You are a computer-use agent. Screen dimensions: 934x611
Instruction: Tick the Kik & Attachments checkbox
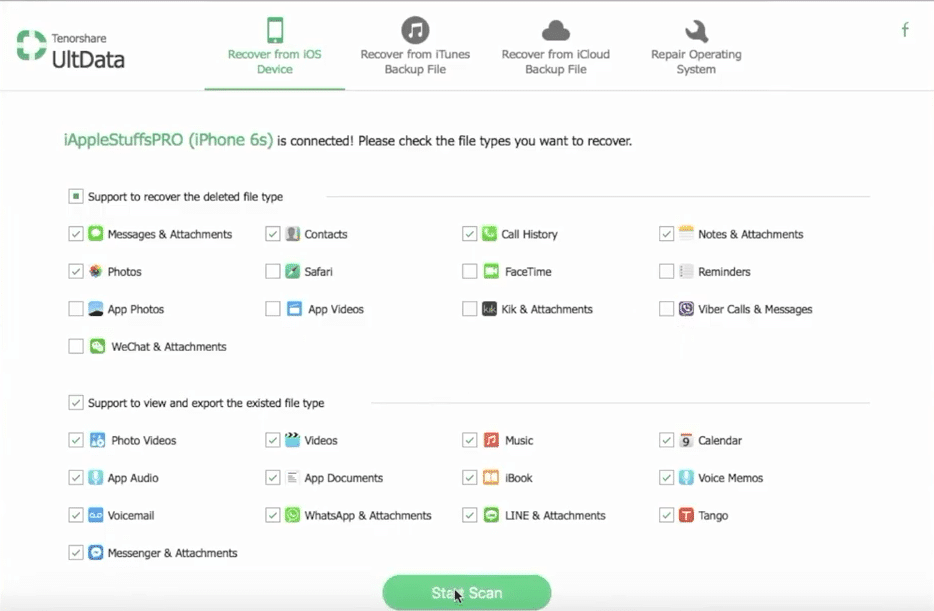470,309
